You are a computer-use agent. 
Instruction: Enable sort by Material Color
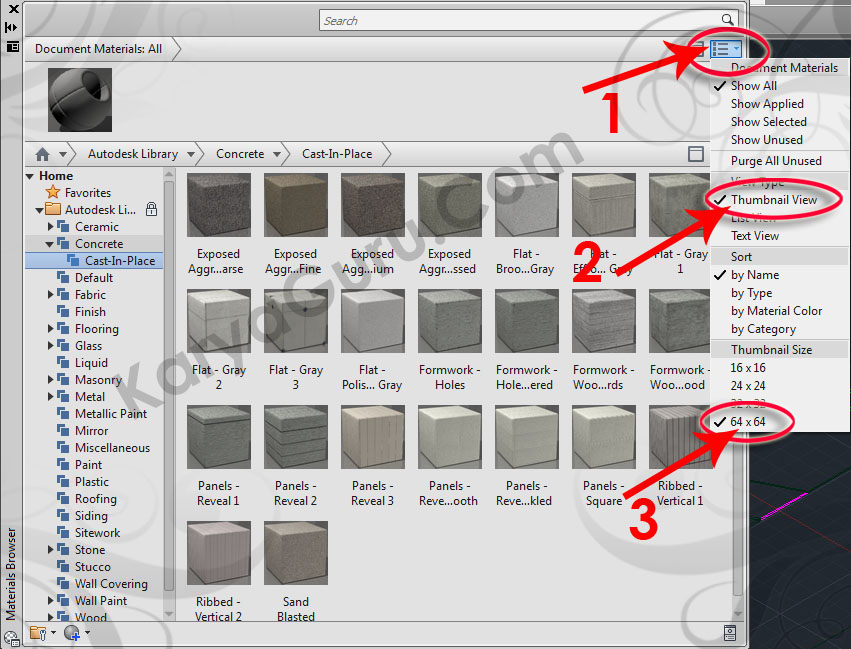click(776, 311)
